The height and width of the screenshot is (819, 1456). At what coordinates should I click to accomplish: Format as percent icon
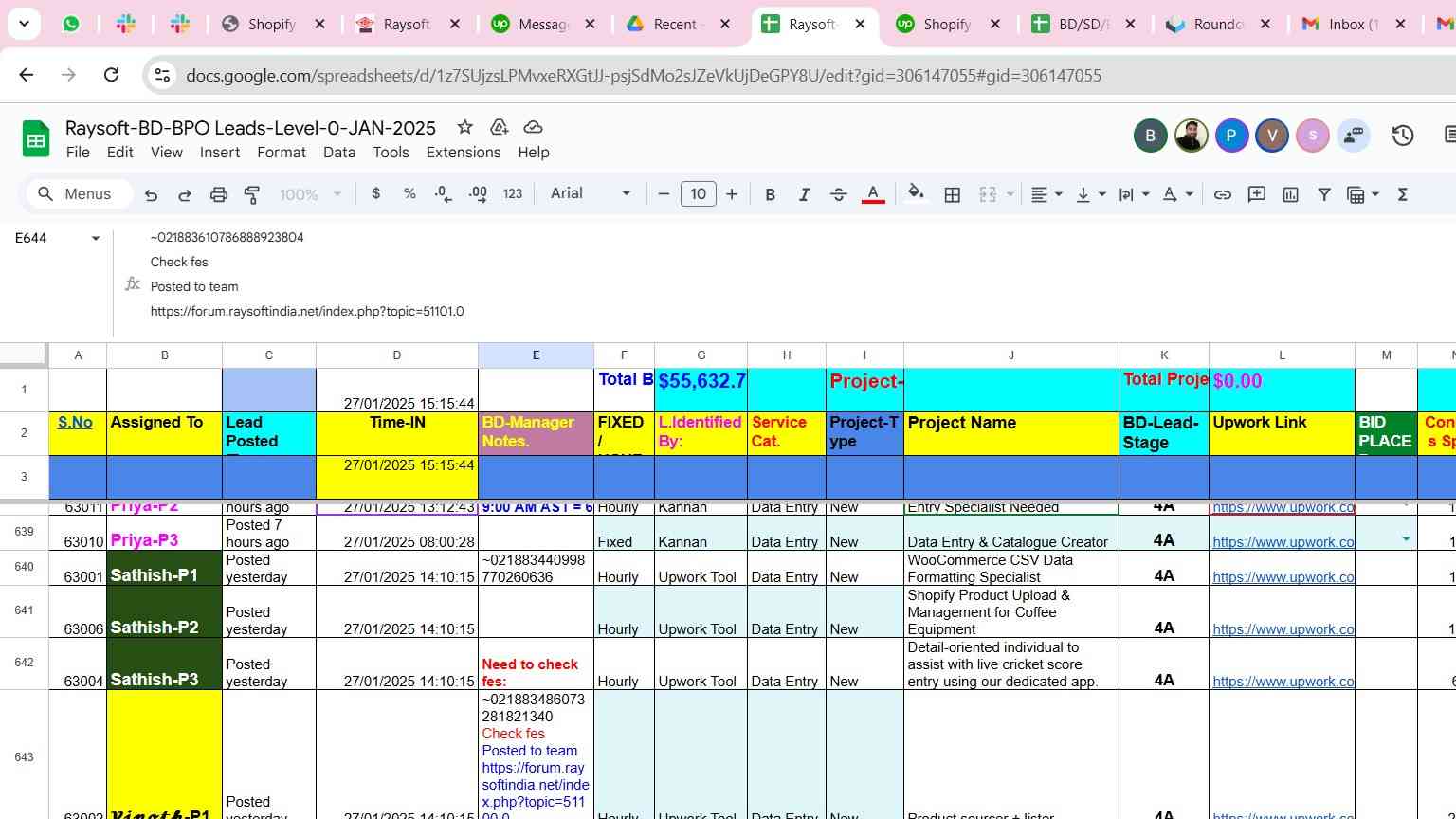point(409,193)
